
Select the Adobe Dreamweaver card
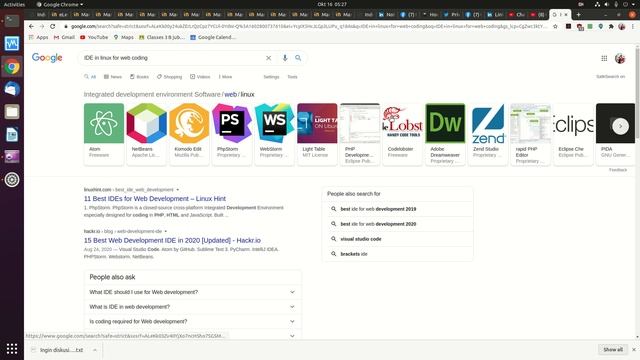pos(445,134)
